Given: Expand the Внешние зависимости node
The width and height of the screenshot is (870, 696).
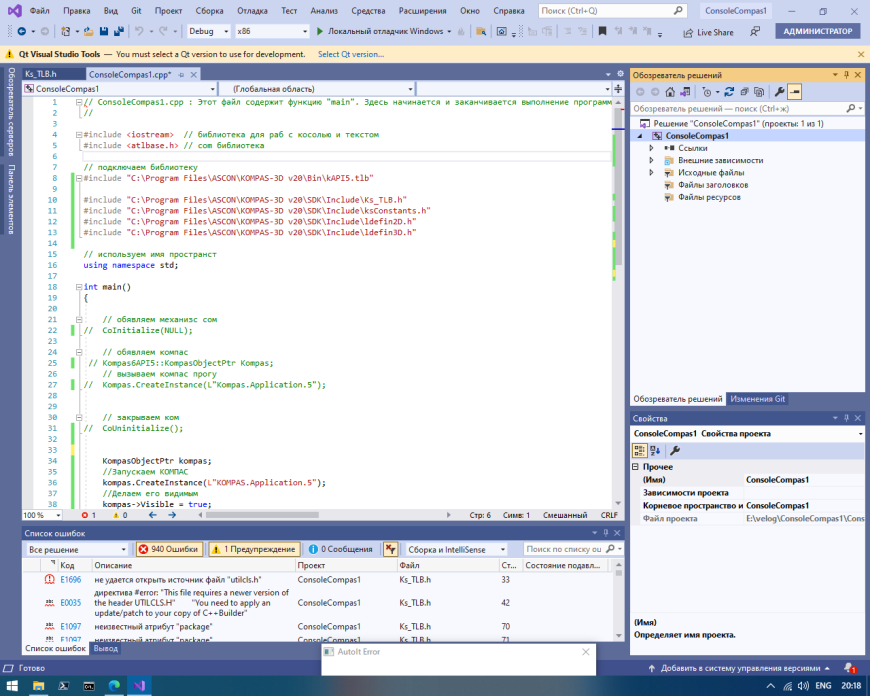Looking at the screenshot, I should tap(651, 160).
